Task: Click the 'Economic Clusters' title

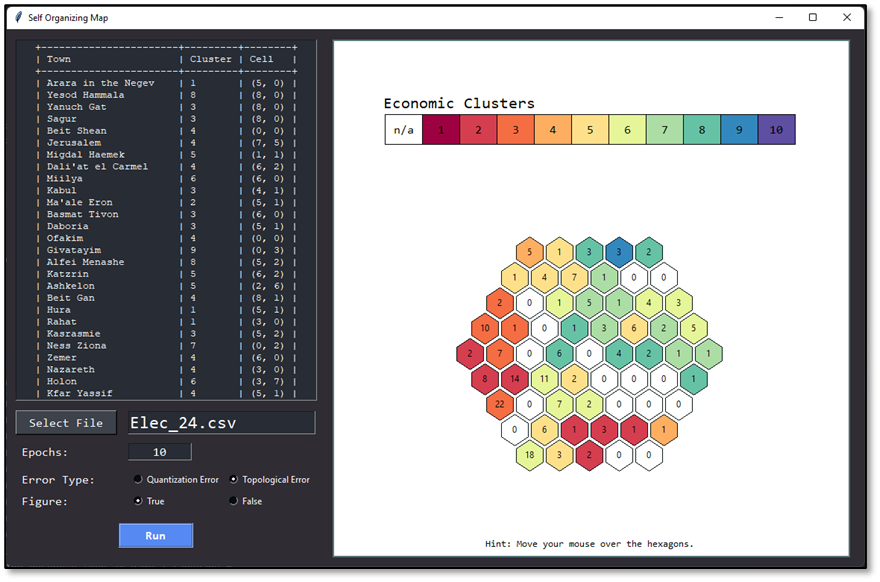Action: [x=459, y=103]
